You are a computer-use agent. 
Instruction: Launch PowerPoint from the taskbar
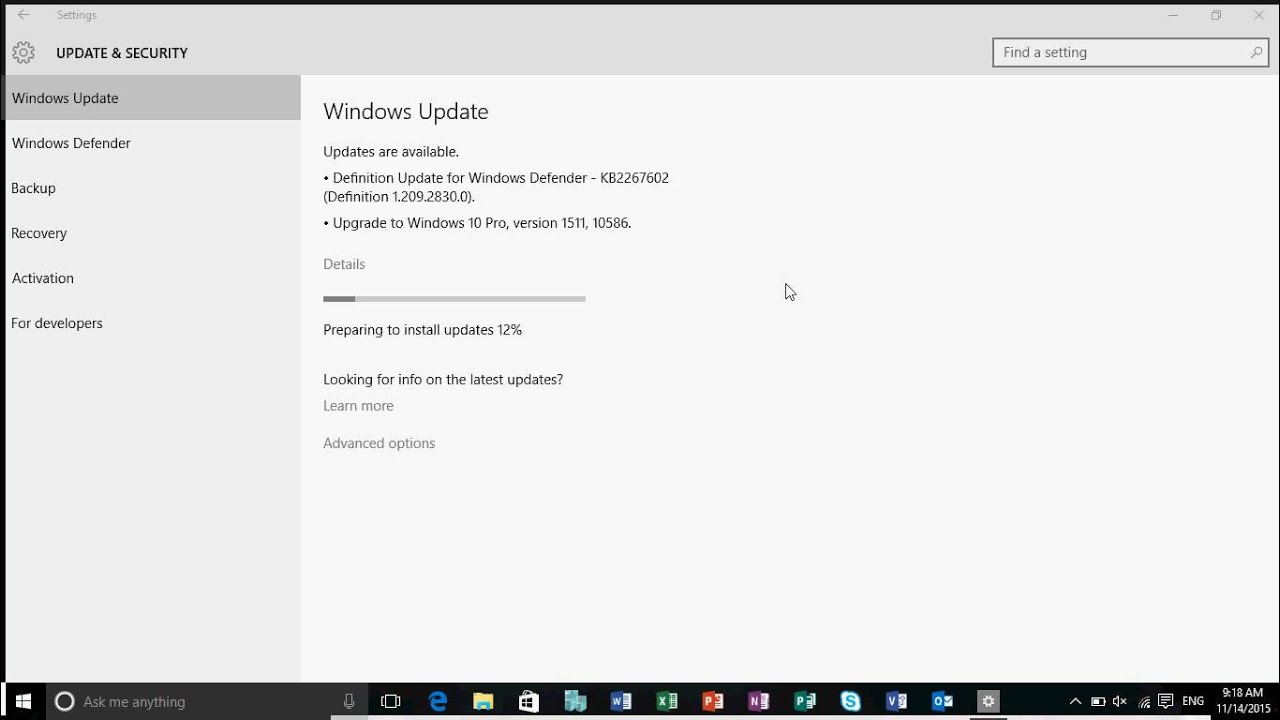click(x=713, y=702)
